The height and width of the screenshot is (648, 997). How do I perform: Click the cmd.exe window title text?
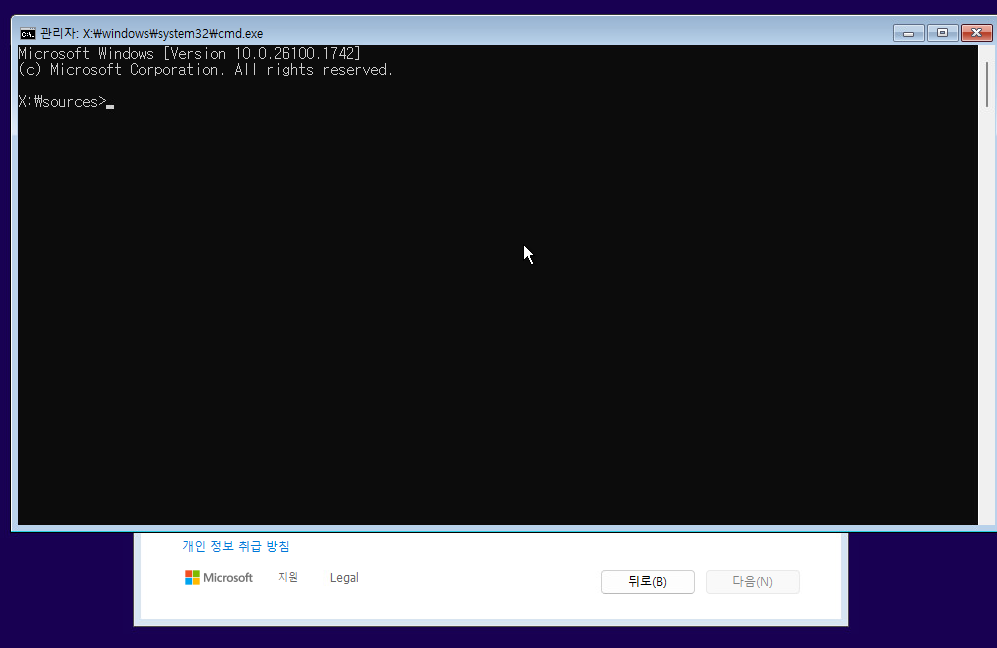151,34
